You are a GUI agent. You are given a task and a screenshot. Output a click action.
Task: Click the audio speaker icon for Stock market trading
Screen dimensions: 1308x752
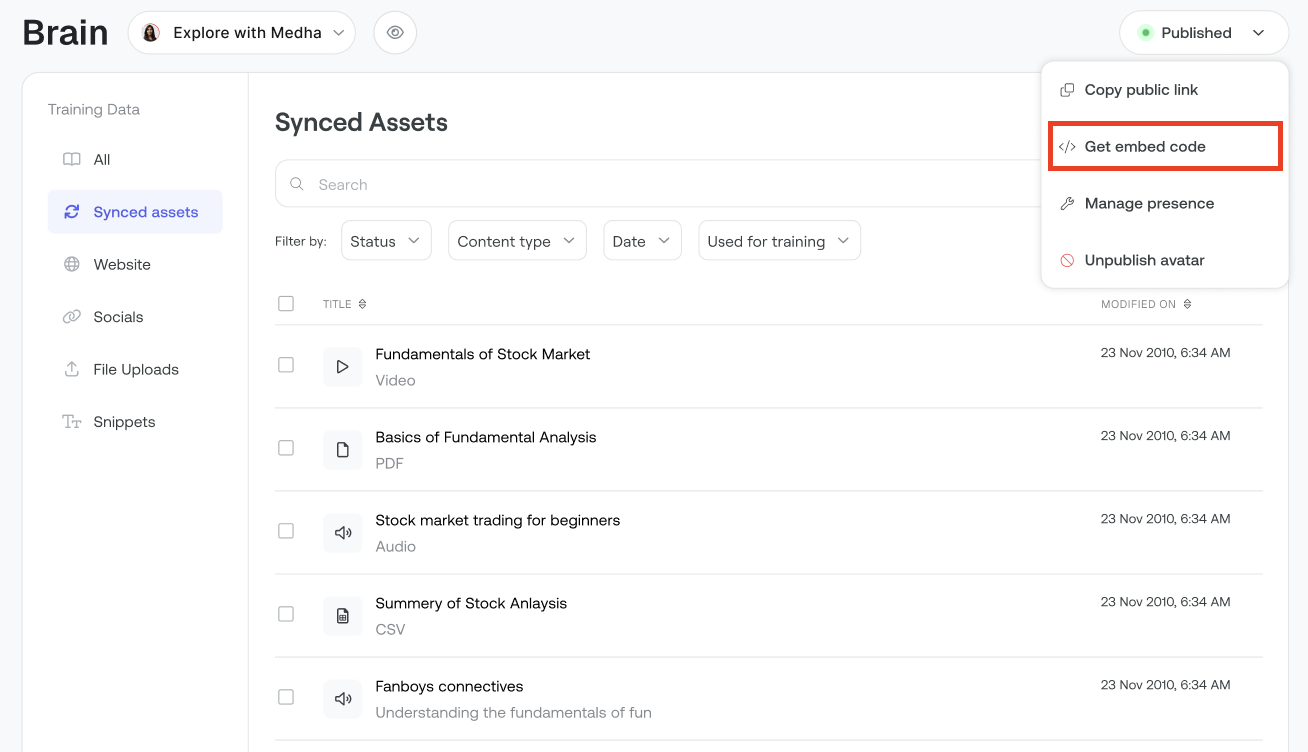click(342, 533)
